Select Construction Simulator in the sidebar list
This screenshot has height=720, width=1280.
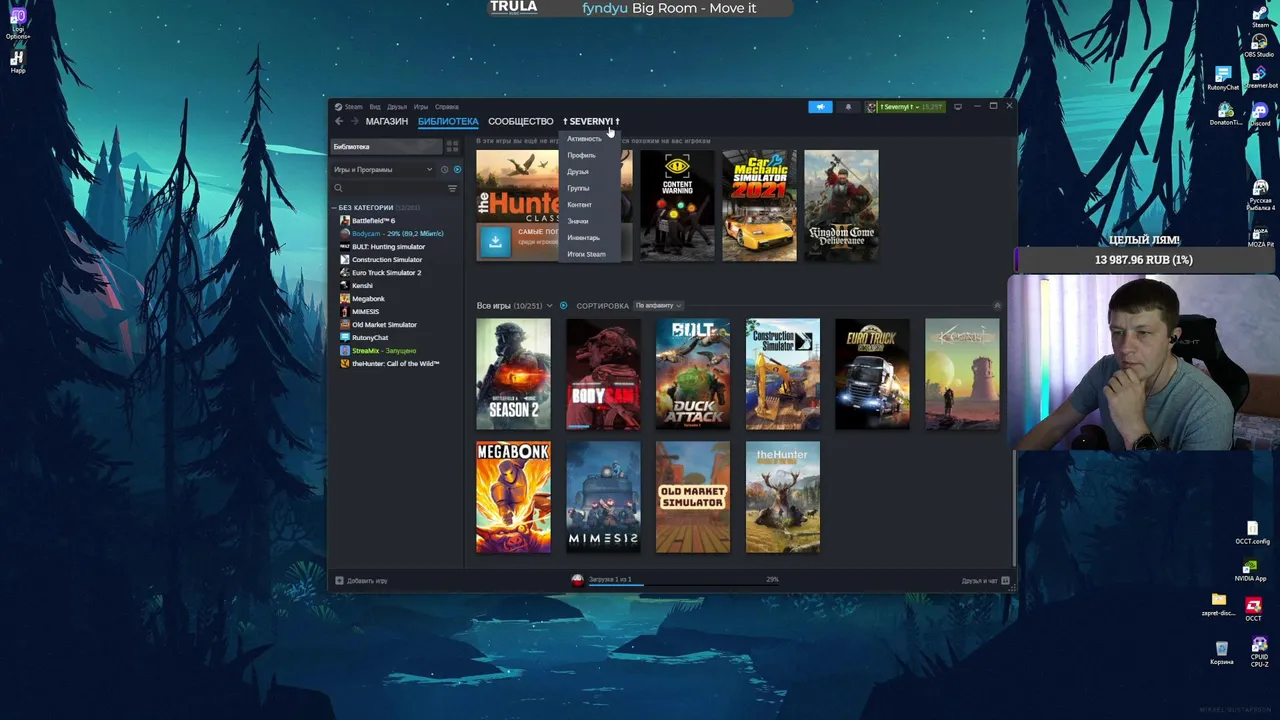386,259
